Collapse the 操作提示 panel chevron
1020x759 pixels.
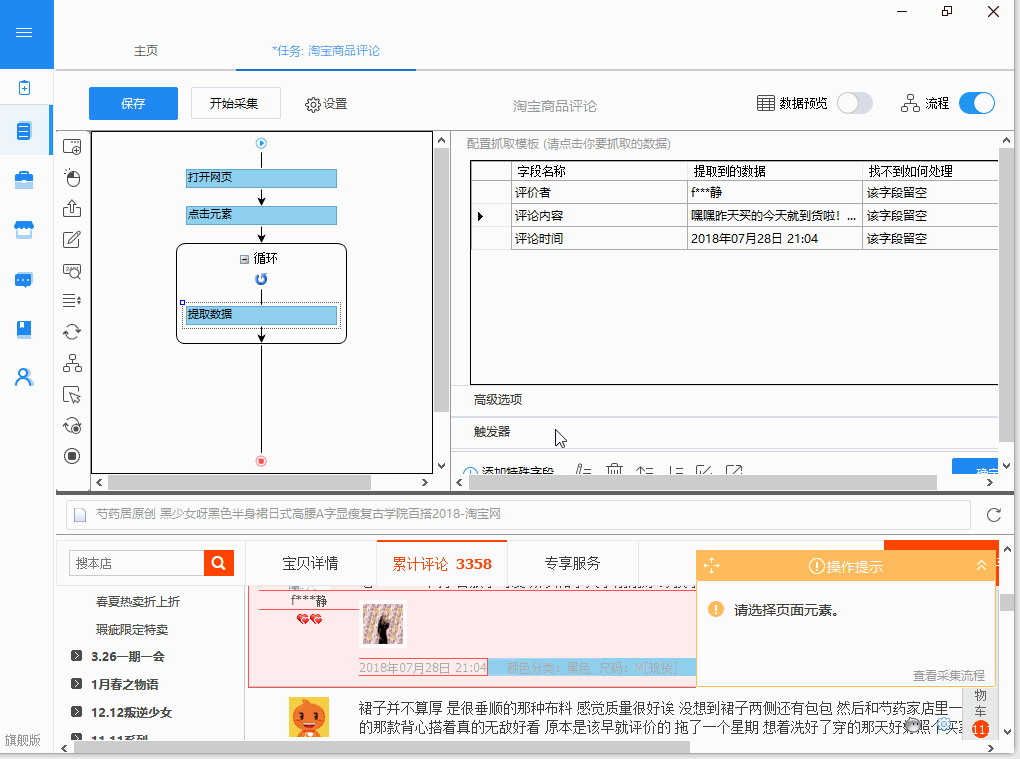(x=982, y=565)
